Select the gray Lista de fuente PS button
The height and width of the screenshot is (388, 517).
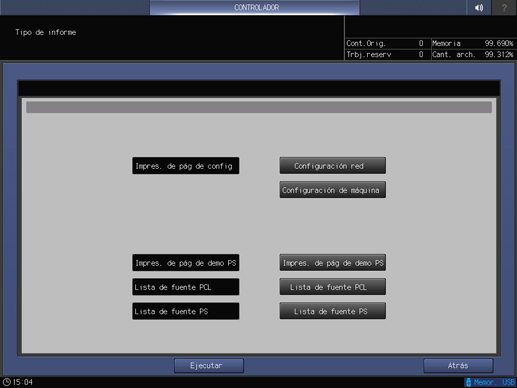[x=333, y=311]
